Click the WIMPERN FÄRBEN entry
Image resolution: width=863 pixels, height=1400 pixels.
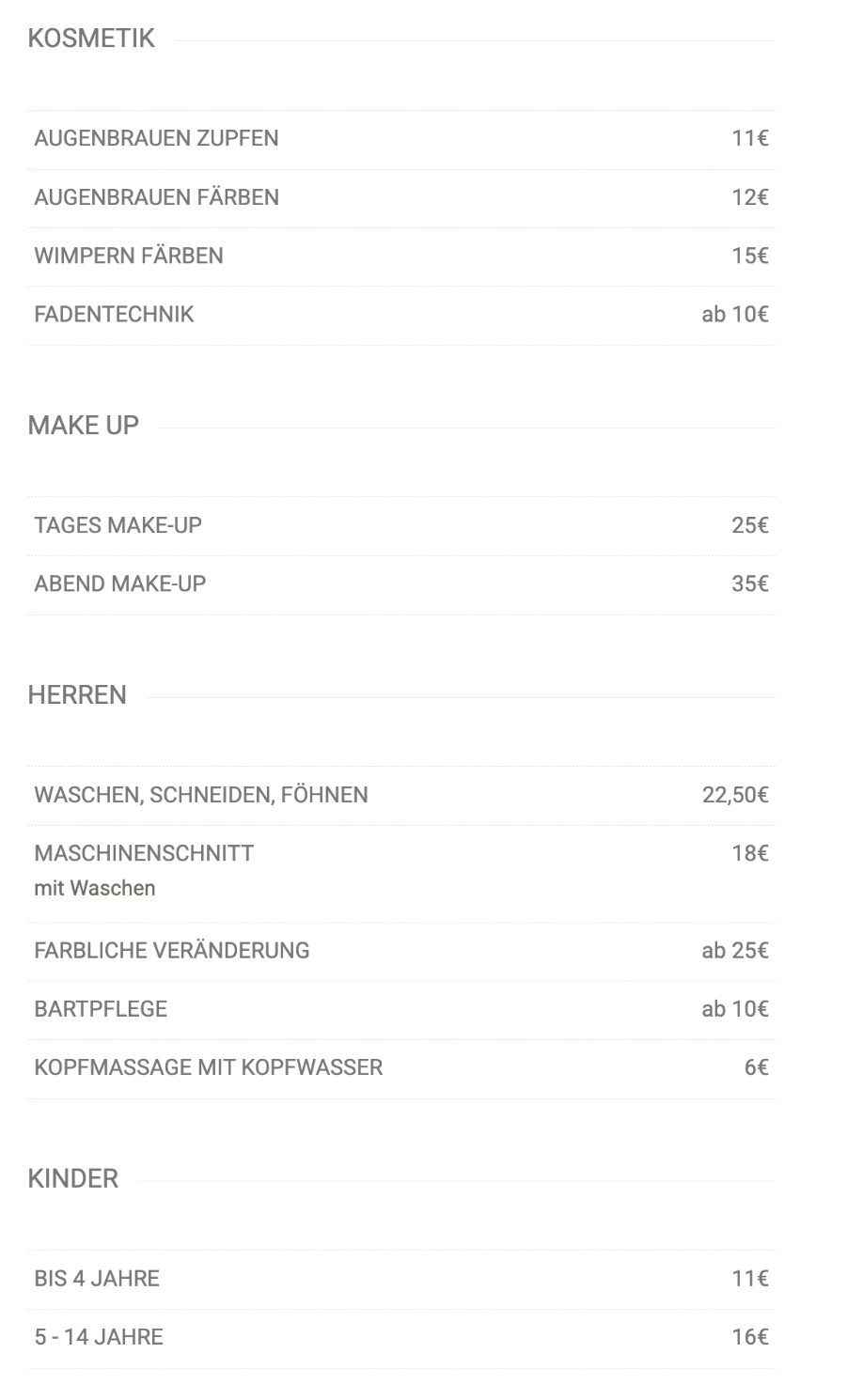[x=401, y=257]
